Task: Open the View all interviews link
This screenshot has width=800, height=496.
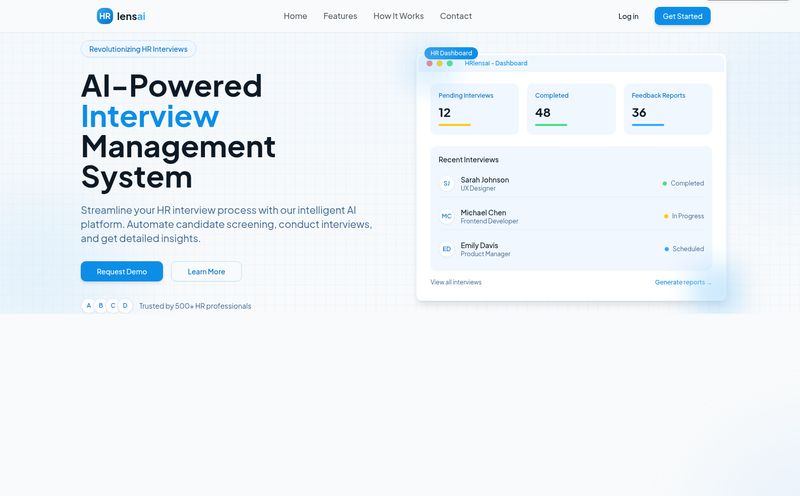Action: [x=456, y=282]
